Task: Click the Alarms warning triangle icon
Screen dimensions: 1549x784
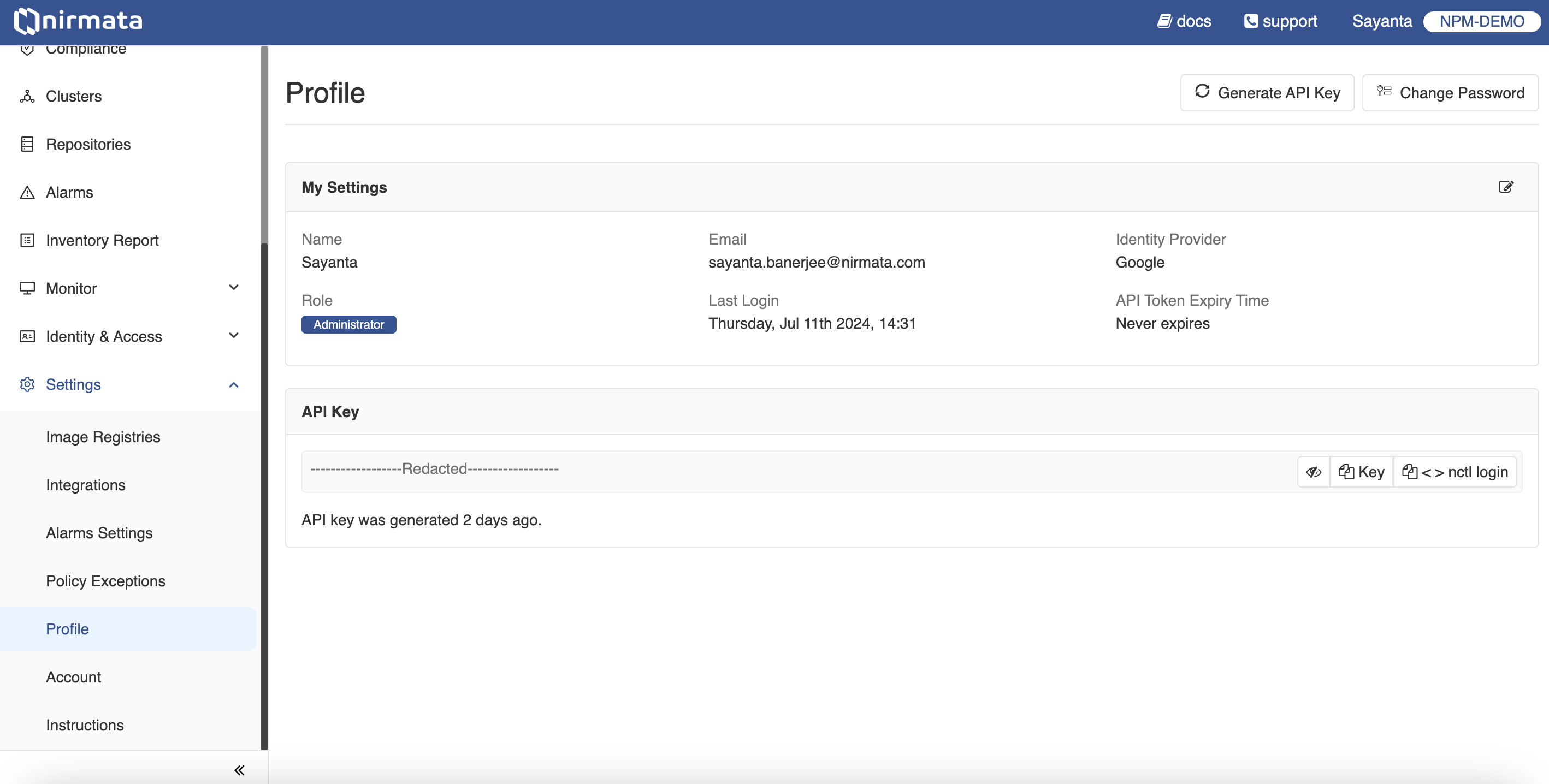Action: pos(27,192)
